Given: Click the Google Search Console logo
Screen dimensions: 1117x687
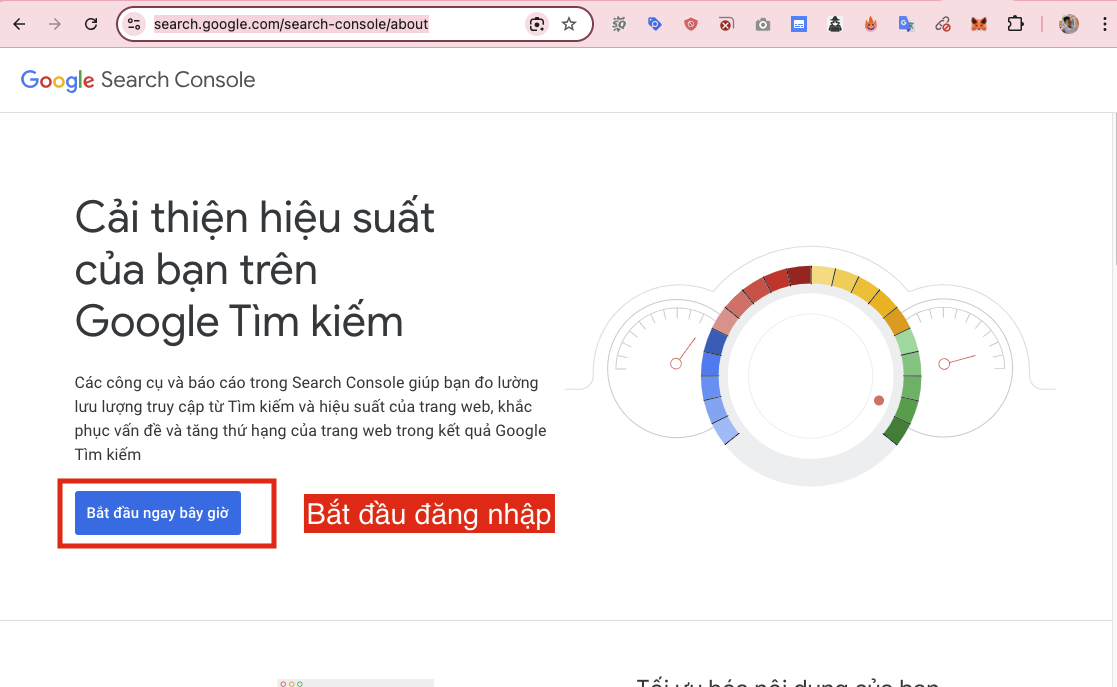Looking at the screenshot, I should pyautogui.click(x=137, y=80).
